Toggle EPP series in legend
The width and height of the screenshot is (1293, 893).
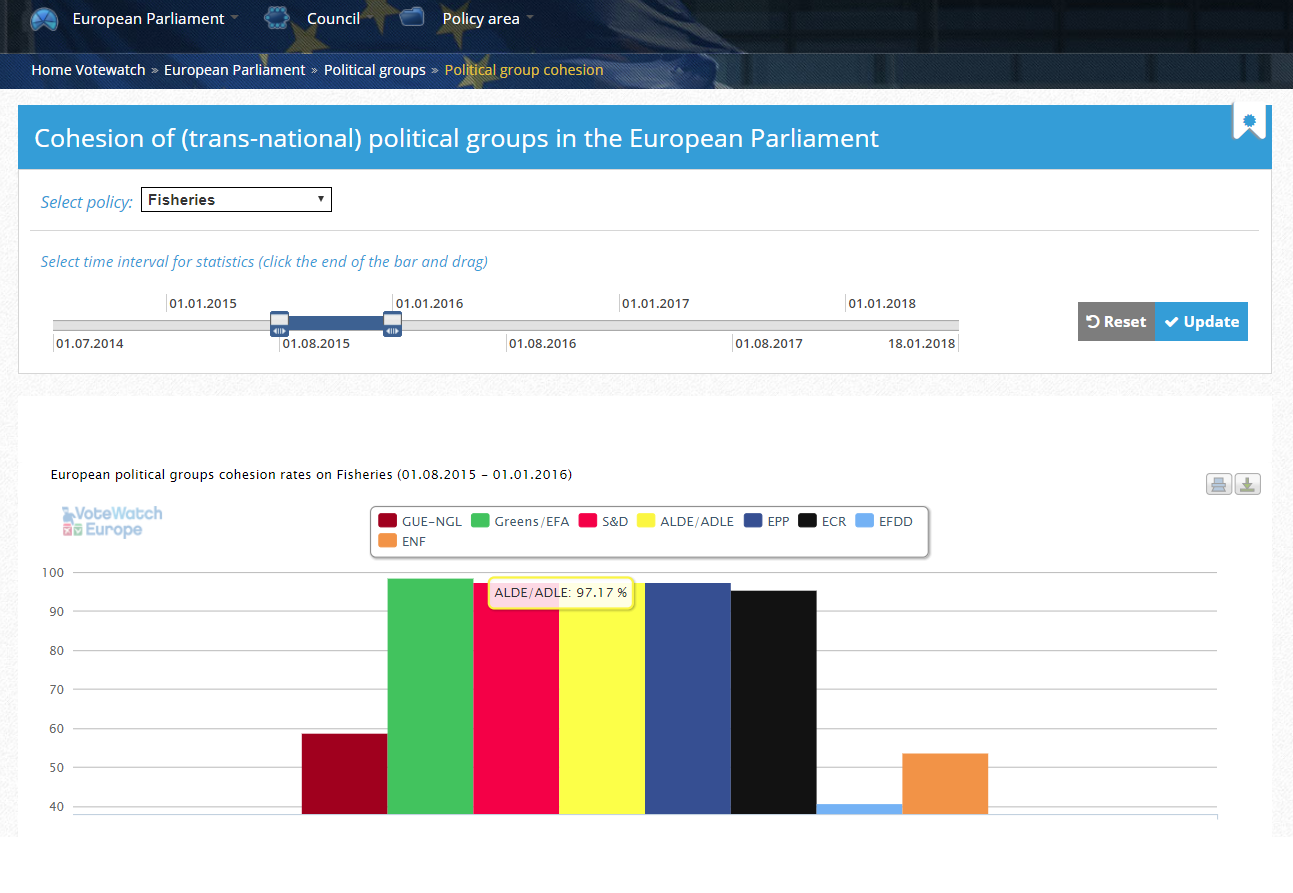pos(767,521)
